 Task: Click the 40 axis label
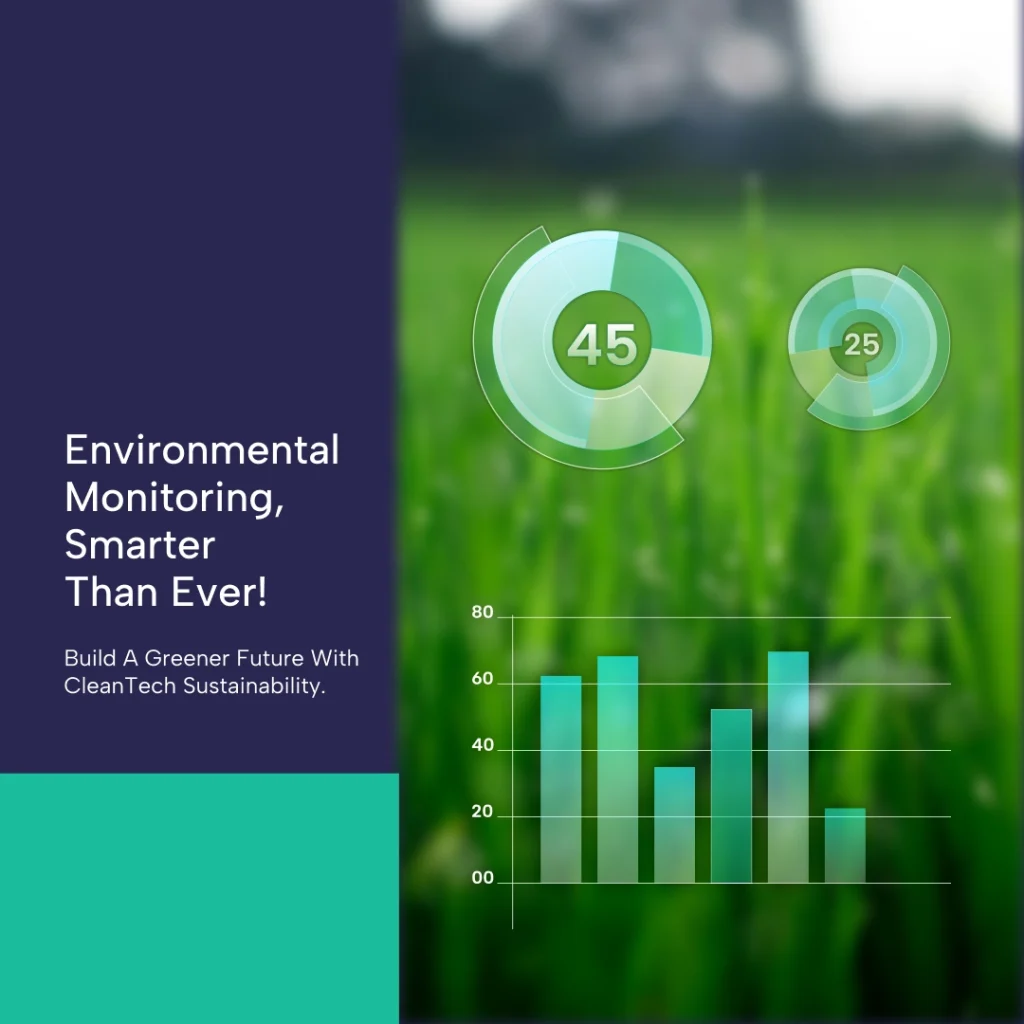click(x=483, y=746)
